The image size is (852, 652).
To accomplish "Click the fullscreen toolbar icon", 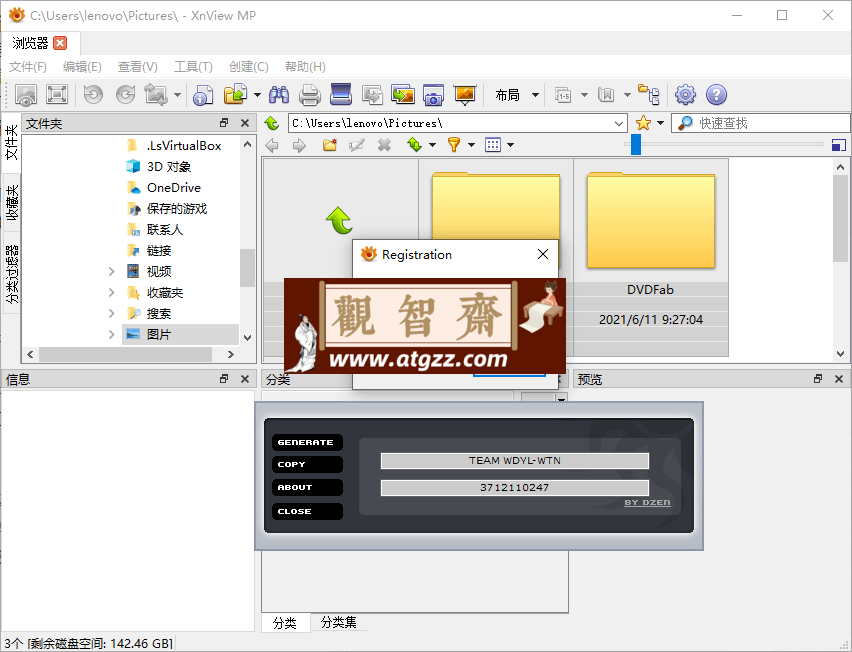I will click(x=57, y=95).
